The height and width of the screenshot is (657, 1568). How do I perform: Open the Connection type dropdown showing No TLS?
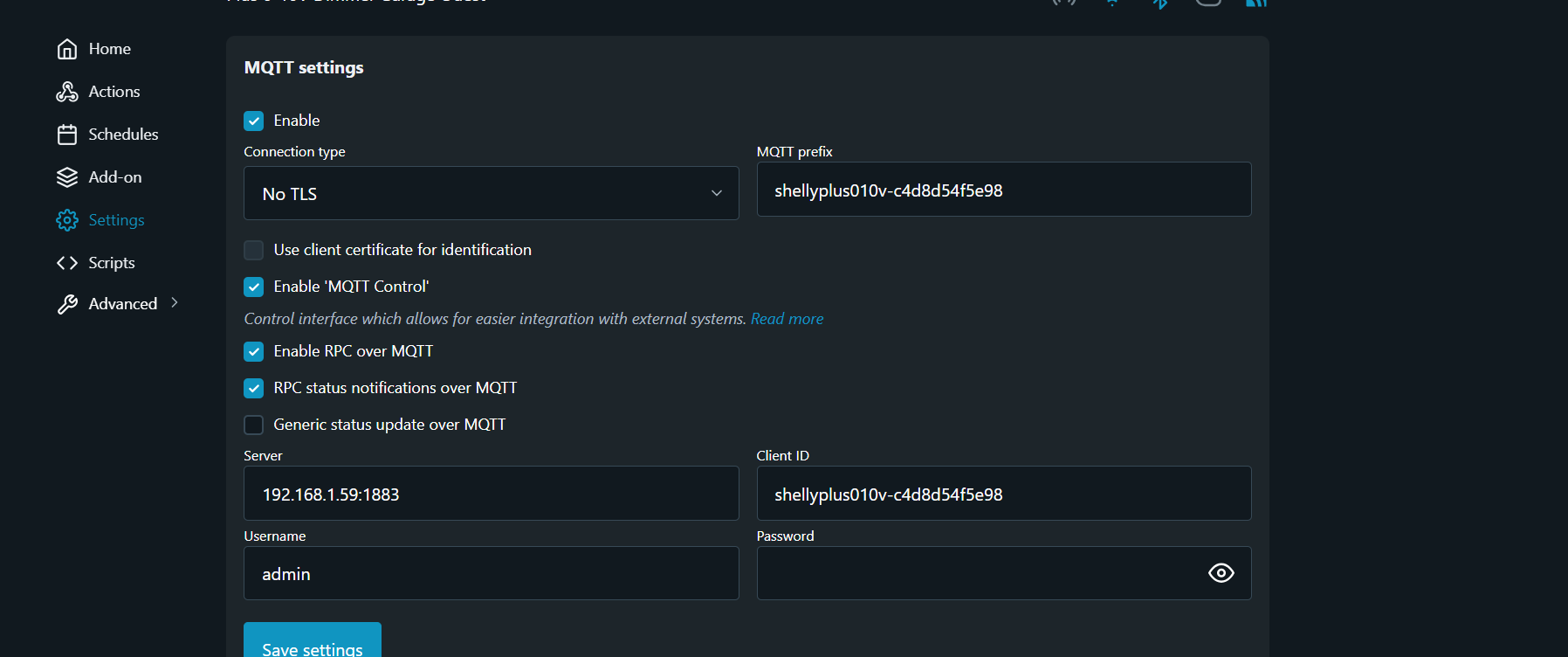[491, 193]
